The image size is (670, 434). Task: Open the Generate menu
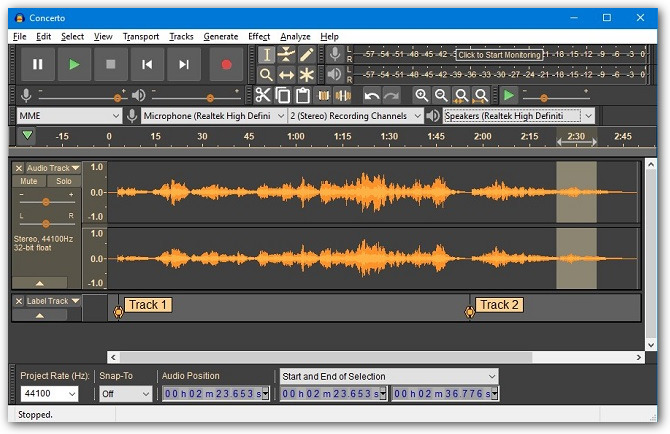(x=220, y=36)
